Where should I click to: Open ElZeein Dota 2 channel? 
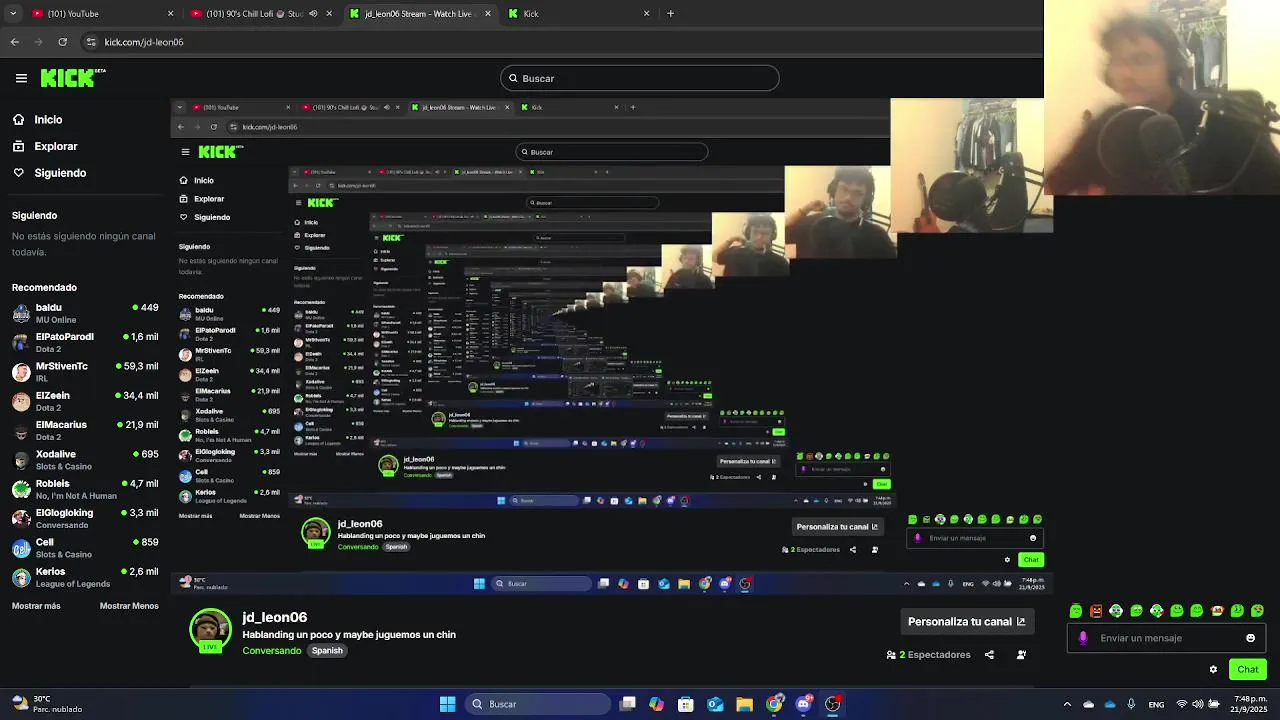85,401
